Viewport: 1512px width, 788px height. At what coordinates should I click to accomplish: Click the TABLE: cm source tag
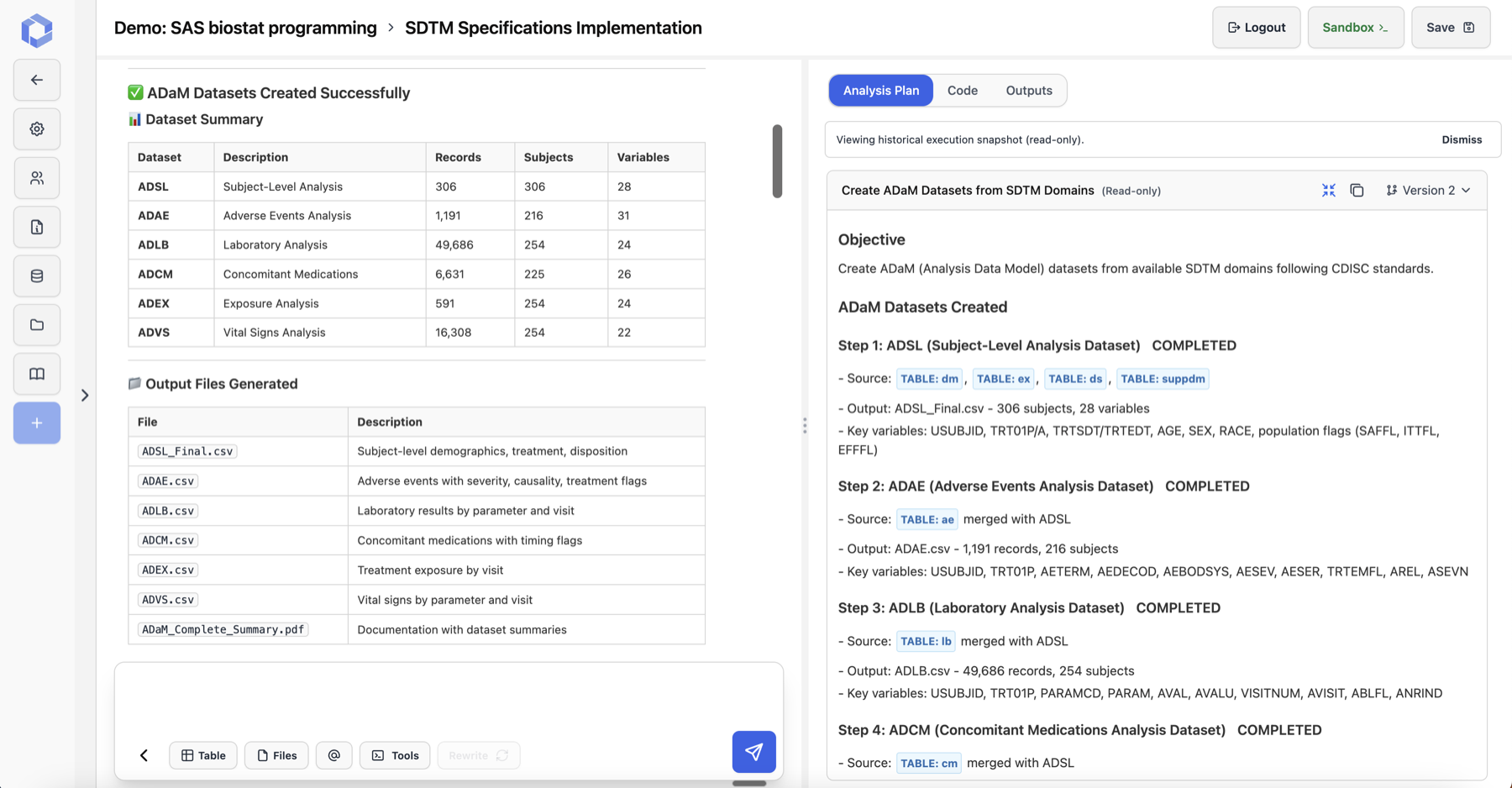click(928, 764)
